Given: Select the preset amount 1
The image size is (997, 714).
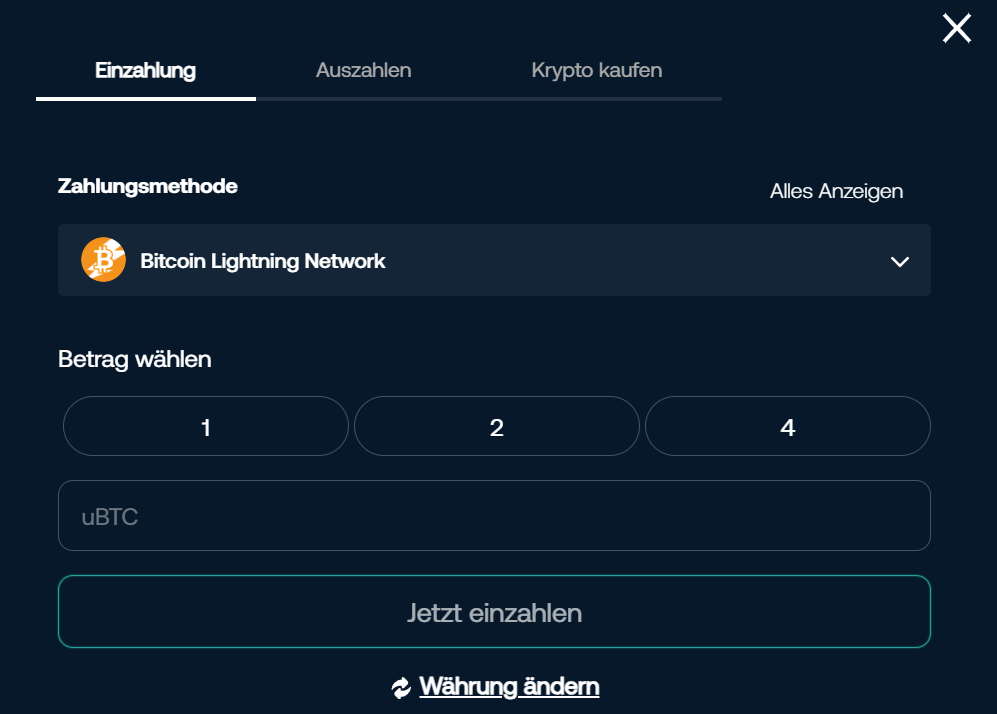Looking at the screenshot, I should point(206,427).
